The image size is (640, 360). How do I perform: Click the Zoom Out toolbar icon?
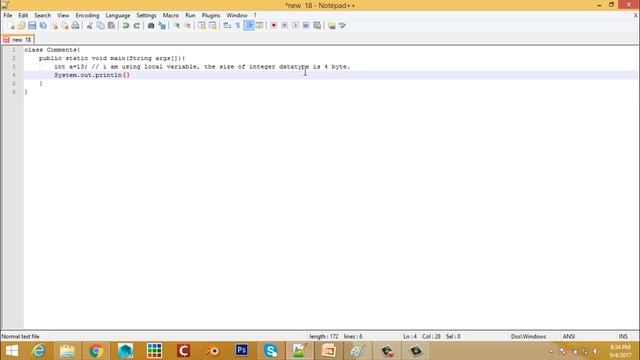tap(187, 26)
